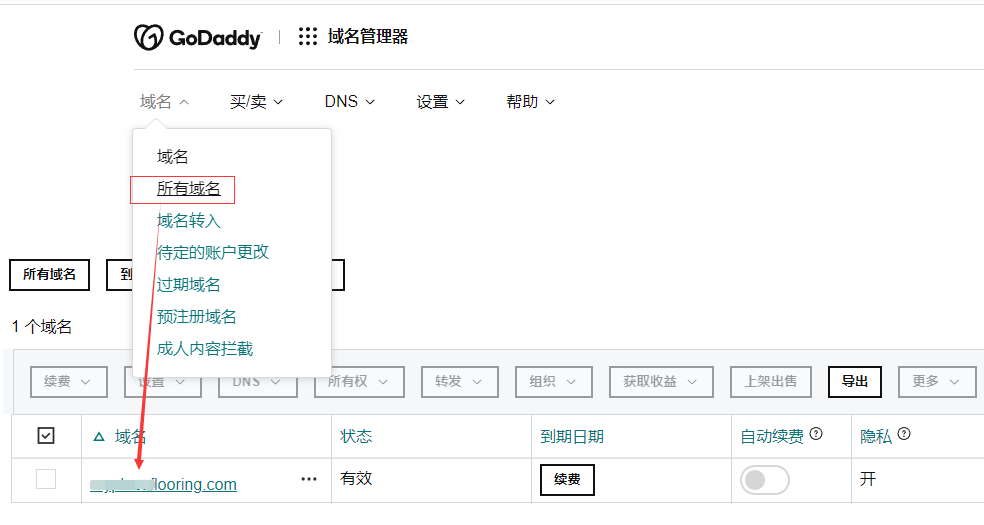Click the sort triangle in 域名 column header
Image resolution: width=984 pixels, height=525 pixels.
[99, 437]
